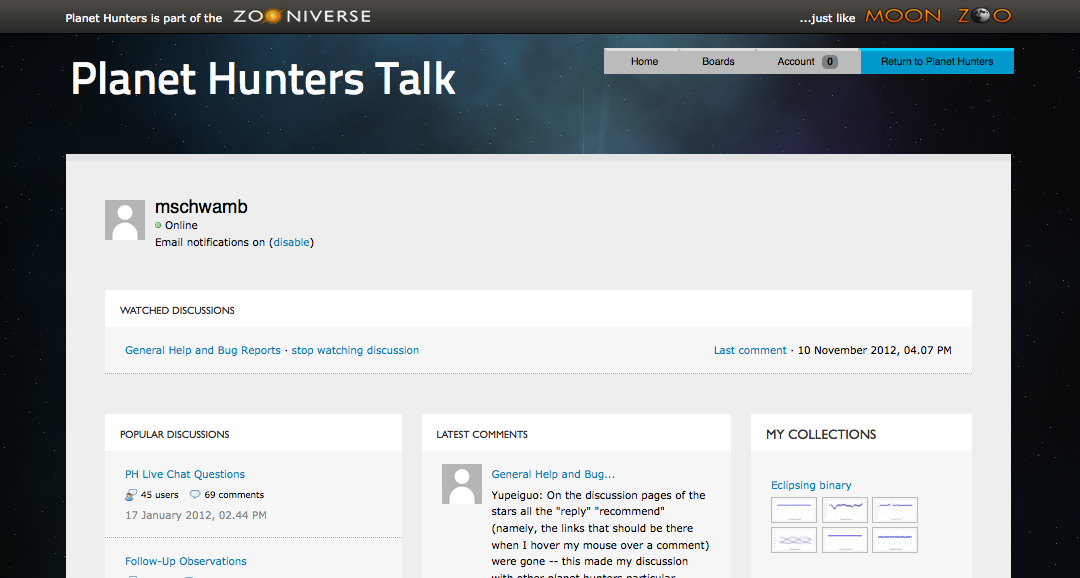This screenshot has height=578, width=1080.
Task: Click the Zooniverse logo in header
Action: [301, 17]
